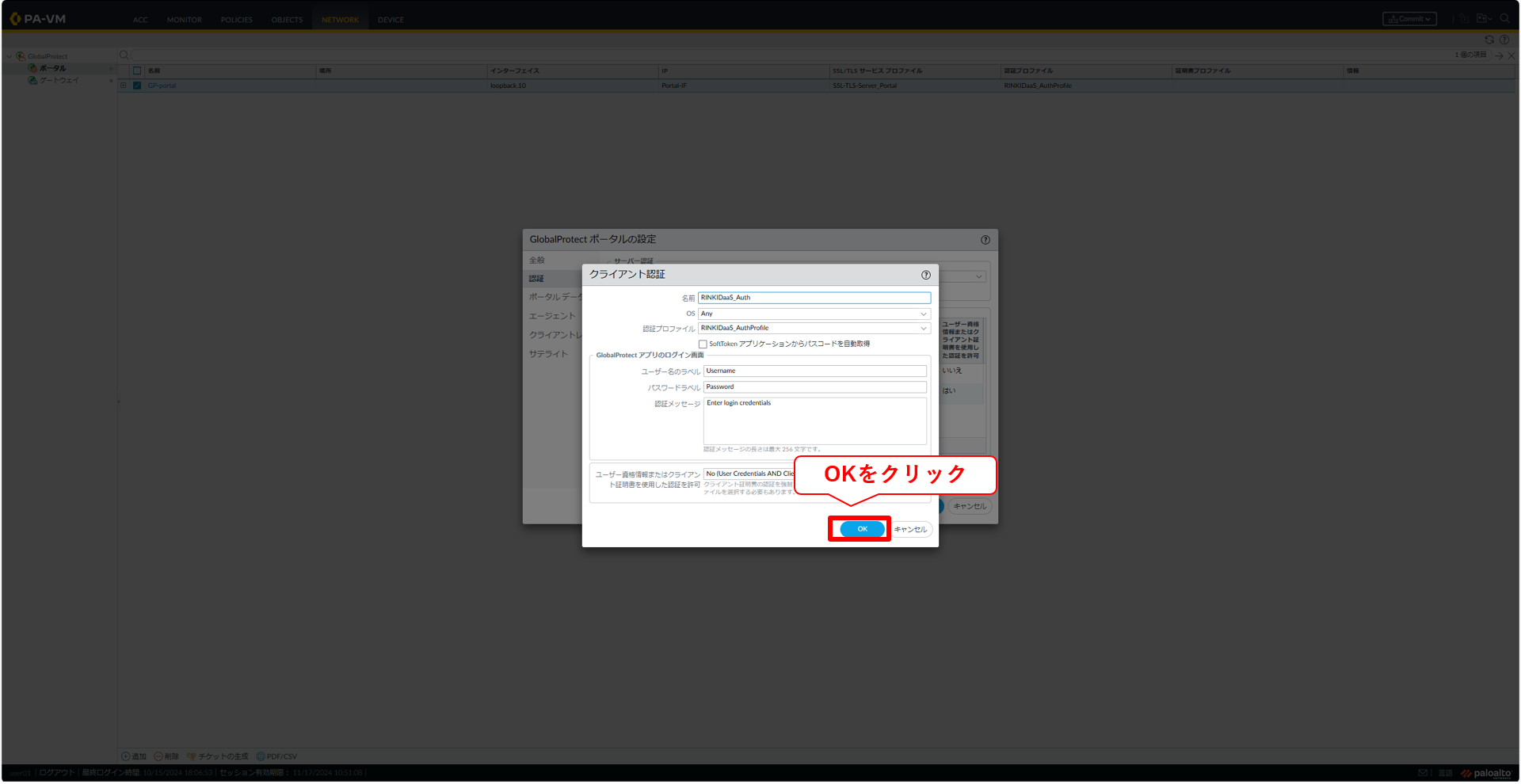Click 削除 delete button at bottom
Viewport: 1521px width, 784px height.
[x=166, y=757]
